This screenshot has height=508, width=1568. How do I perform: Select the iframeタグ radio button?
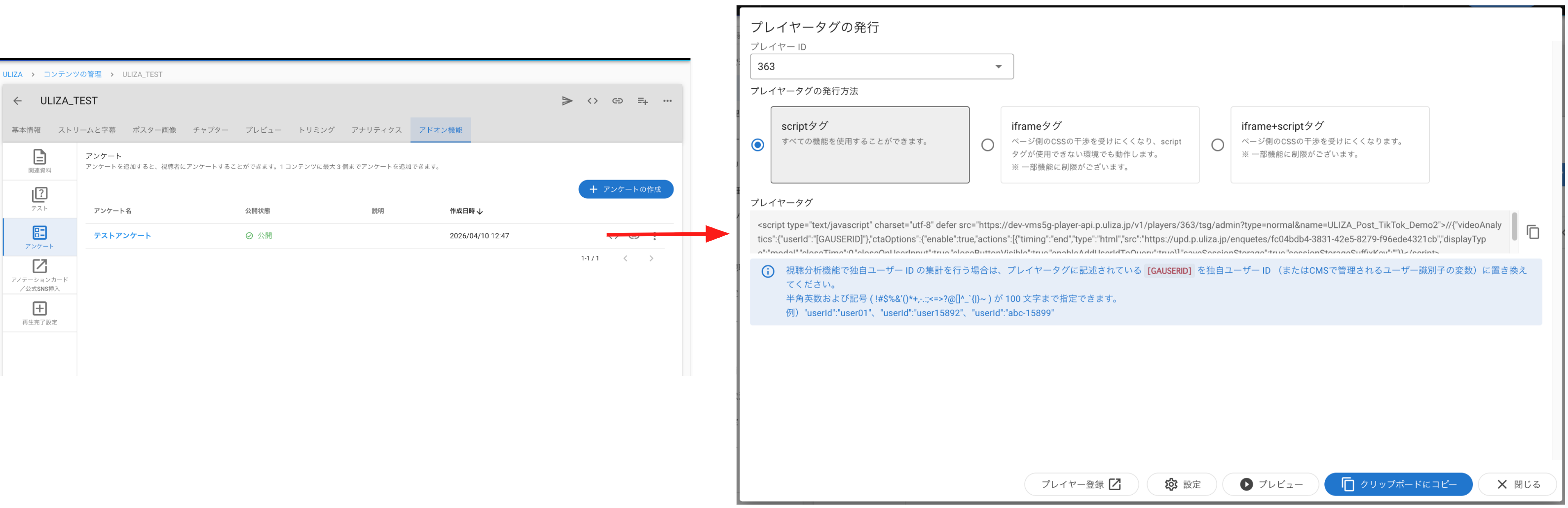click(x=987, y=145)
